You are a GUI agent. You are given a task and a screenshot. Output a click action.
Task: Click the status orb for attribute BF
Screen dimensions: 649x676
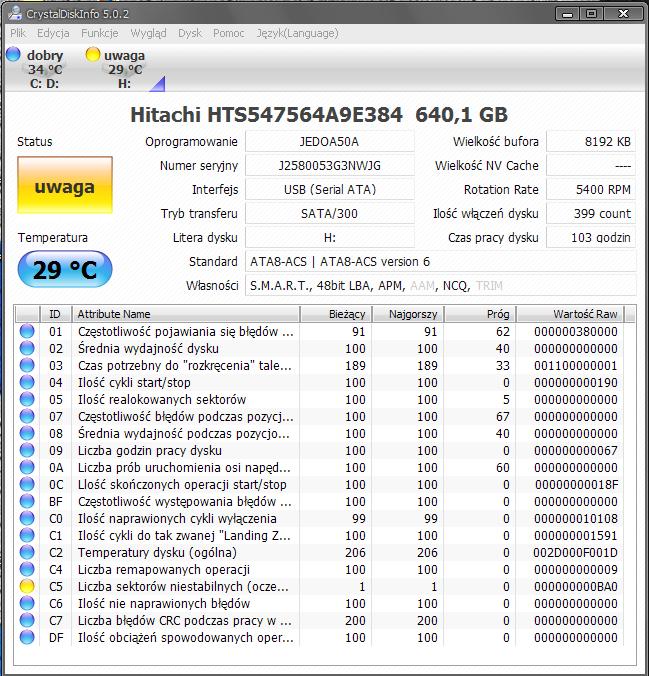pyautogui.click(x=27, y=501)
